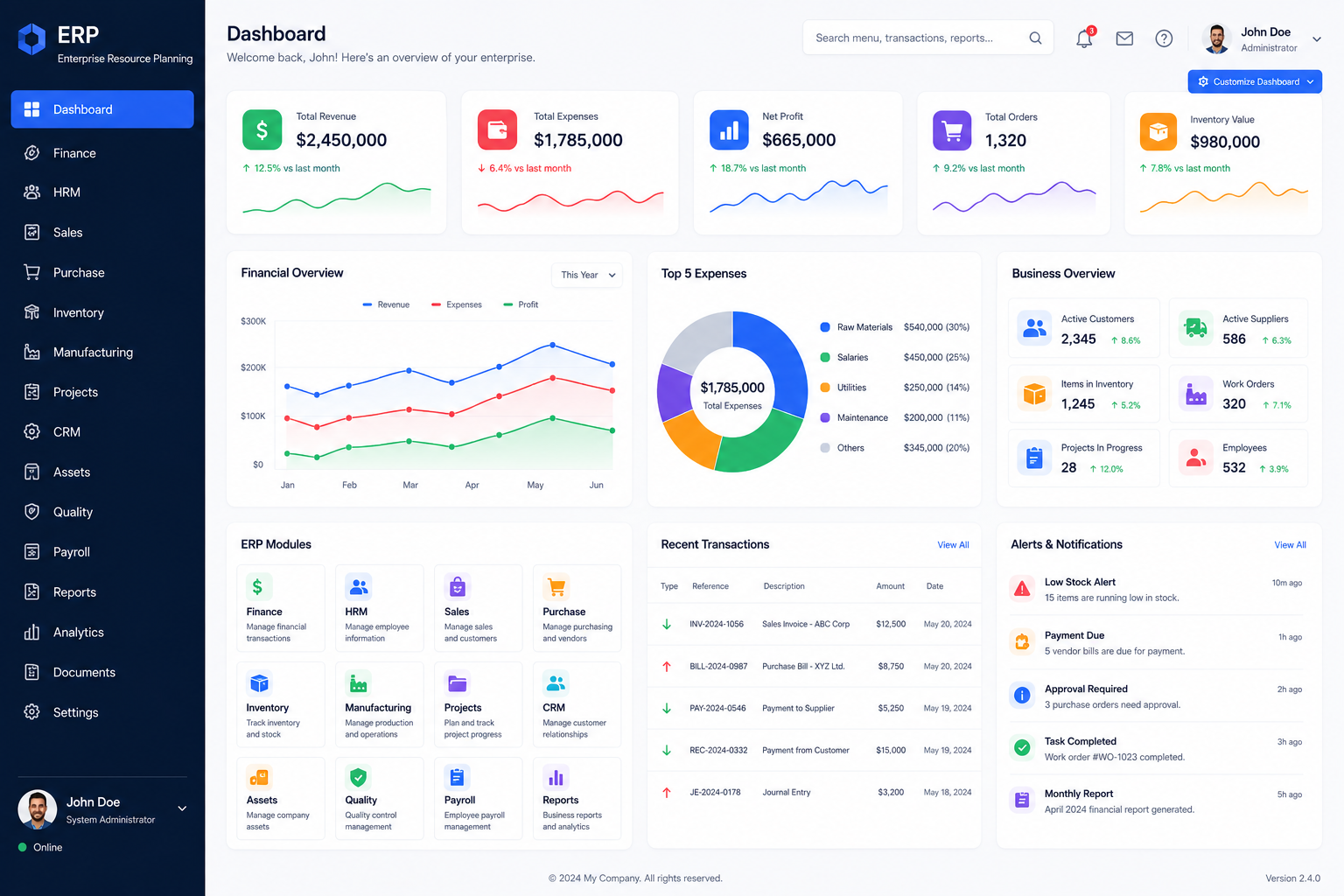The width and height of the screenshot is (1344, 896).
Task: Click the help question mark icon
Action: point(1164,38)
